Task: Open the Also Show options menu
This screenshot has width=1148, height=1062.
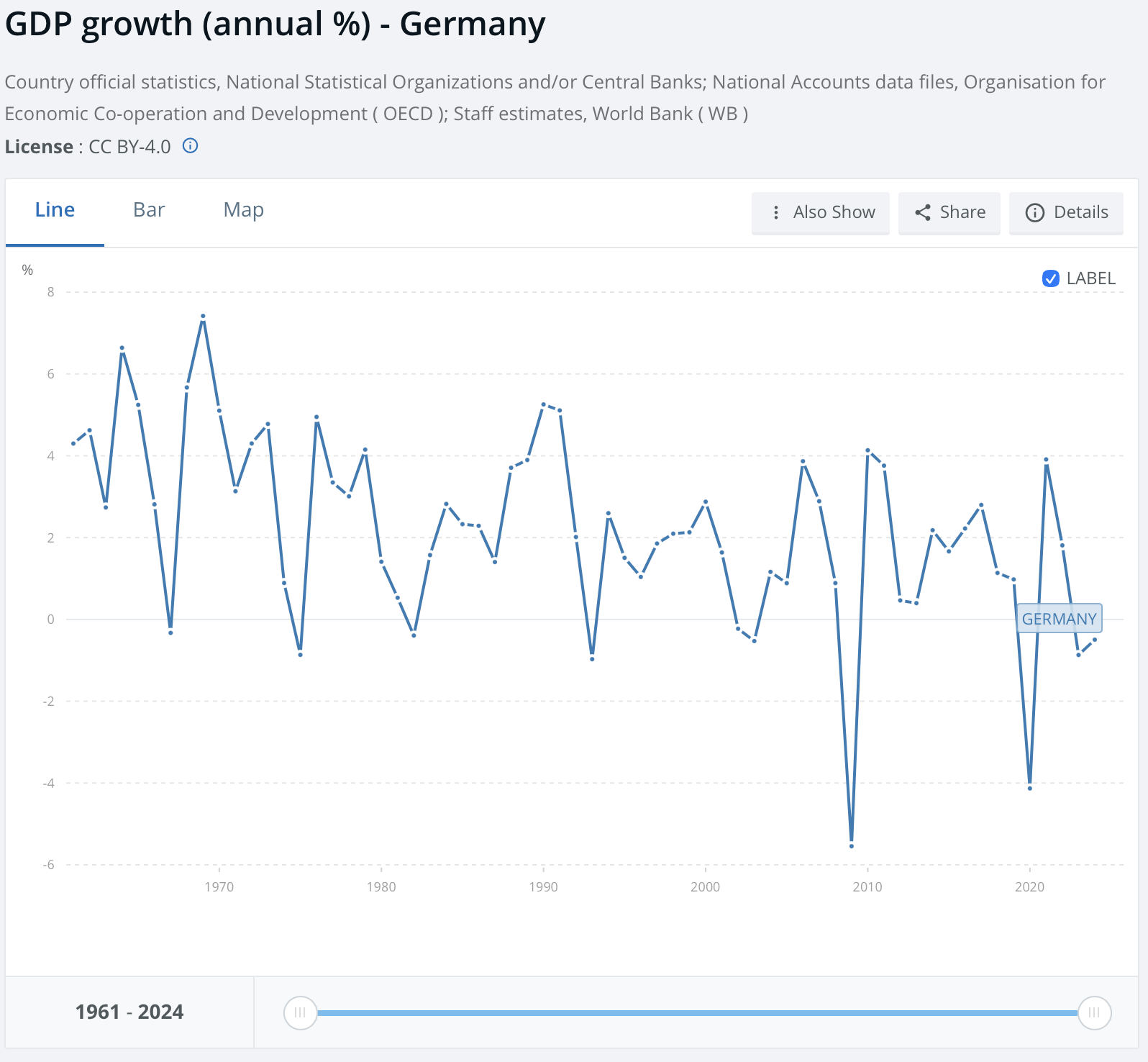Action: point(821,212)
